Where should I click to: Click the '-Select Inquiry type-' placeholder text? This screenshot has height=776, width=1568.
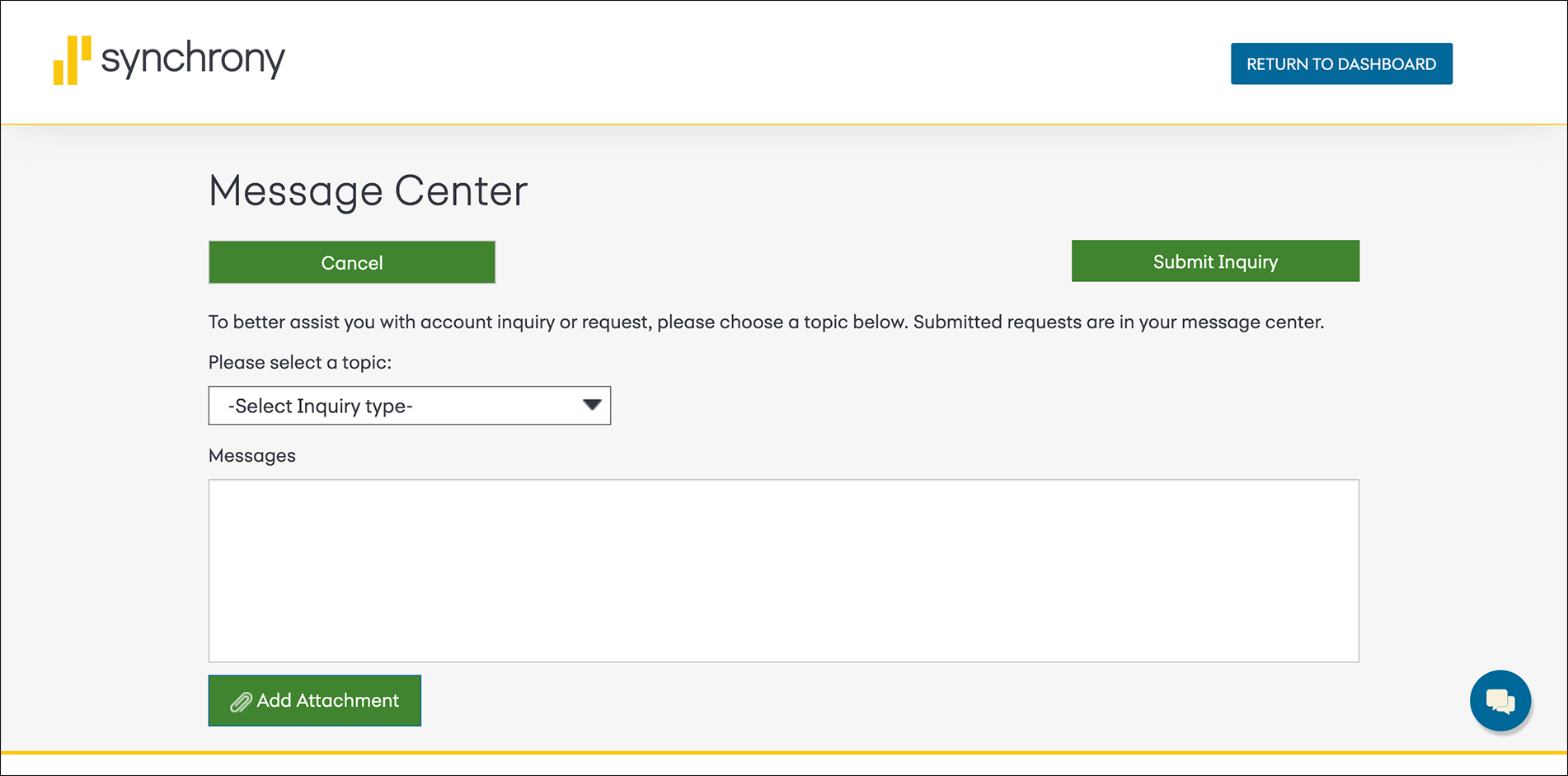[321, 407]
